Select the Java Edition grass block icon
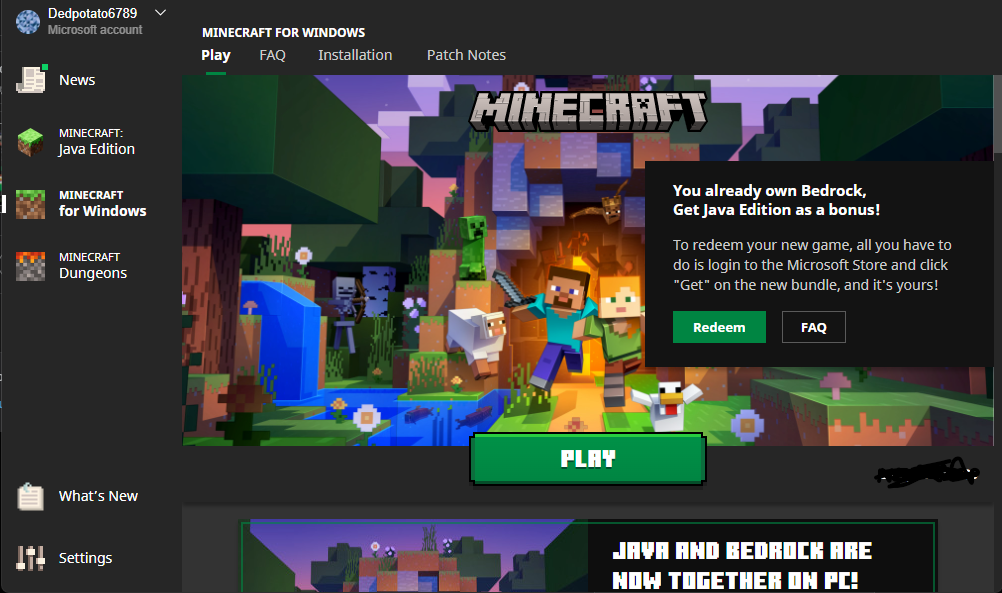Image resolution: width=1002 pixels, height=593 pixels. 31,142
